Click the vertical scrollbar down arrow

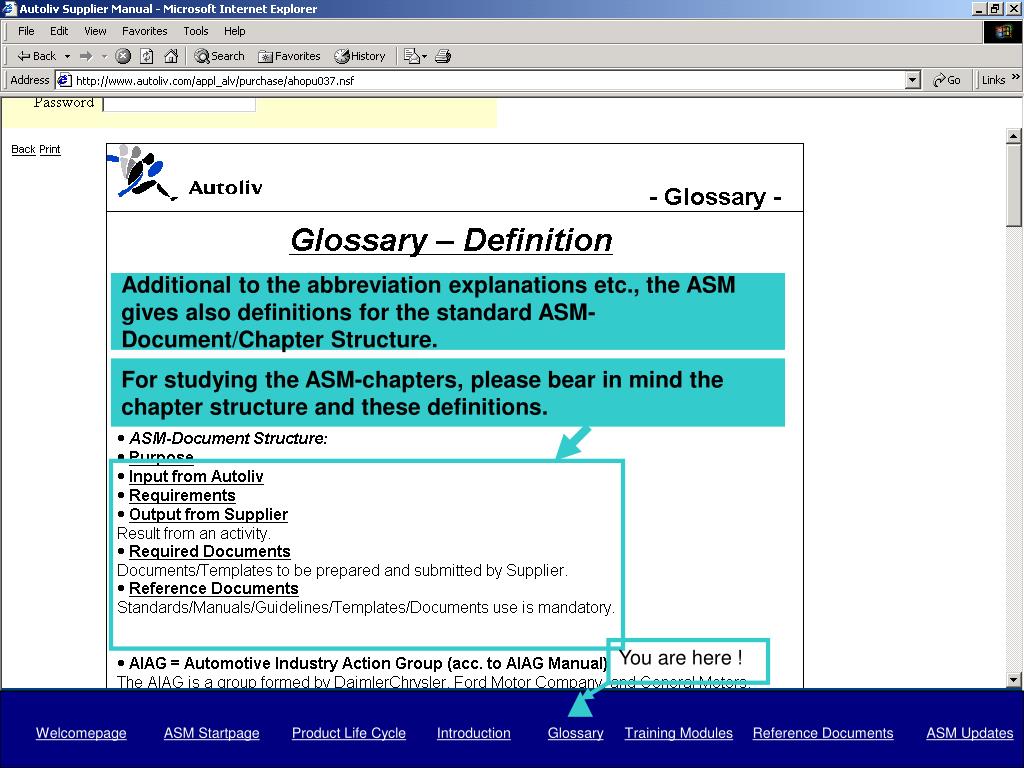[x=1014, y=680]
